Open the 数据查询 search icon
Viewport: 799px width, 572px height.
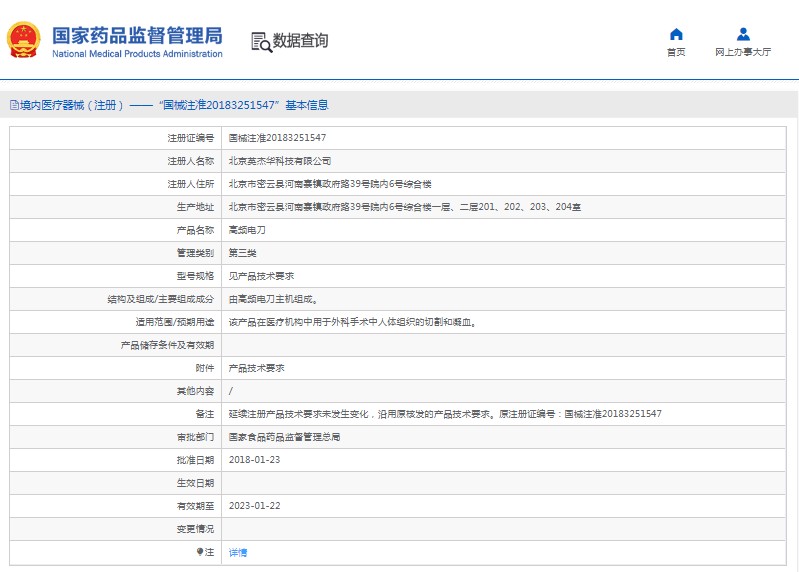pyautogui.click(x=262, y=42)
